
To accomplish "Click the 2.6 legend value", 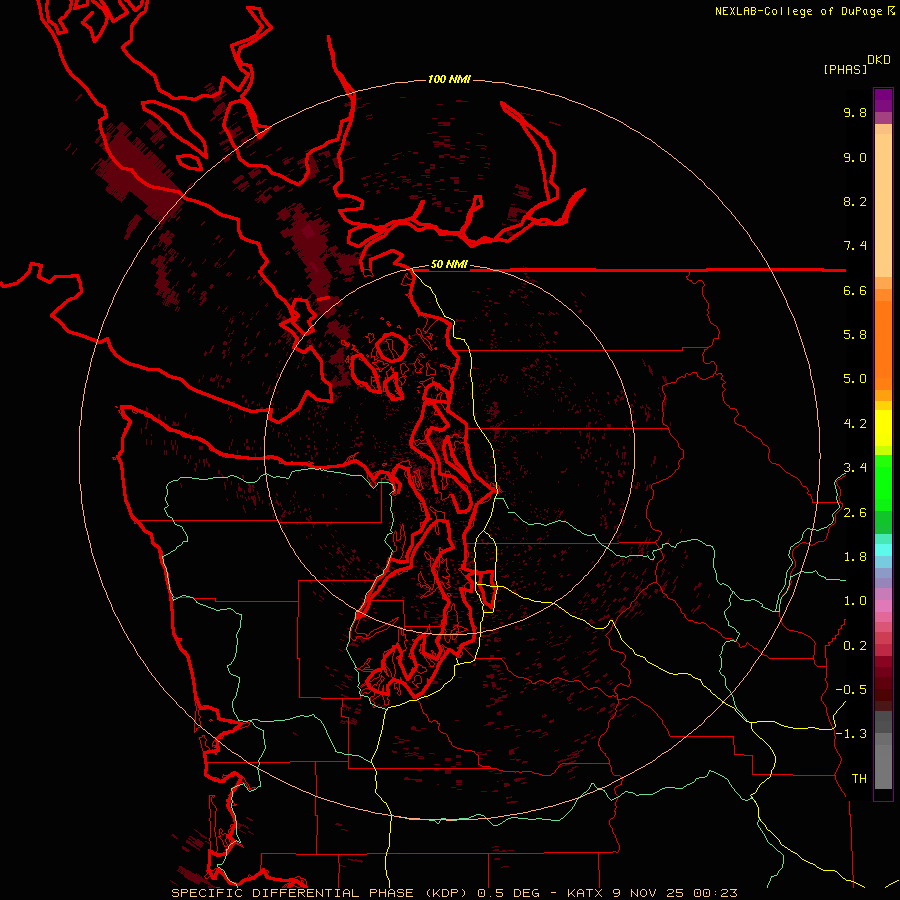I will click(855, 513).
